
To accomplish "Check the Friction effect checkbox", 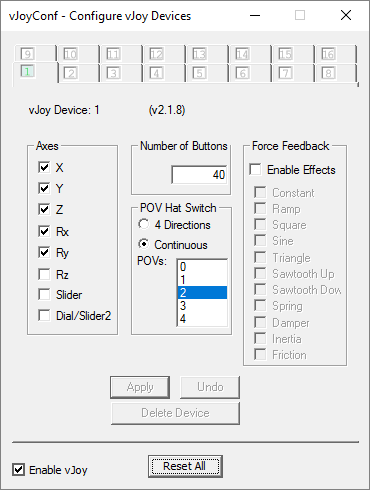I will tap(260, 354).
